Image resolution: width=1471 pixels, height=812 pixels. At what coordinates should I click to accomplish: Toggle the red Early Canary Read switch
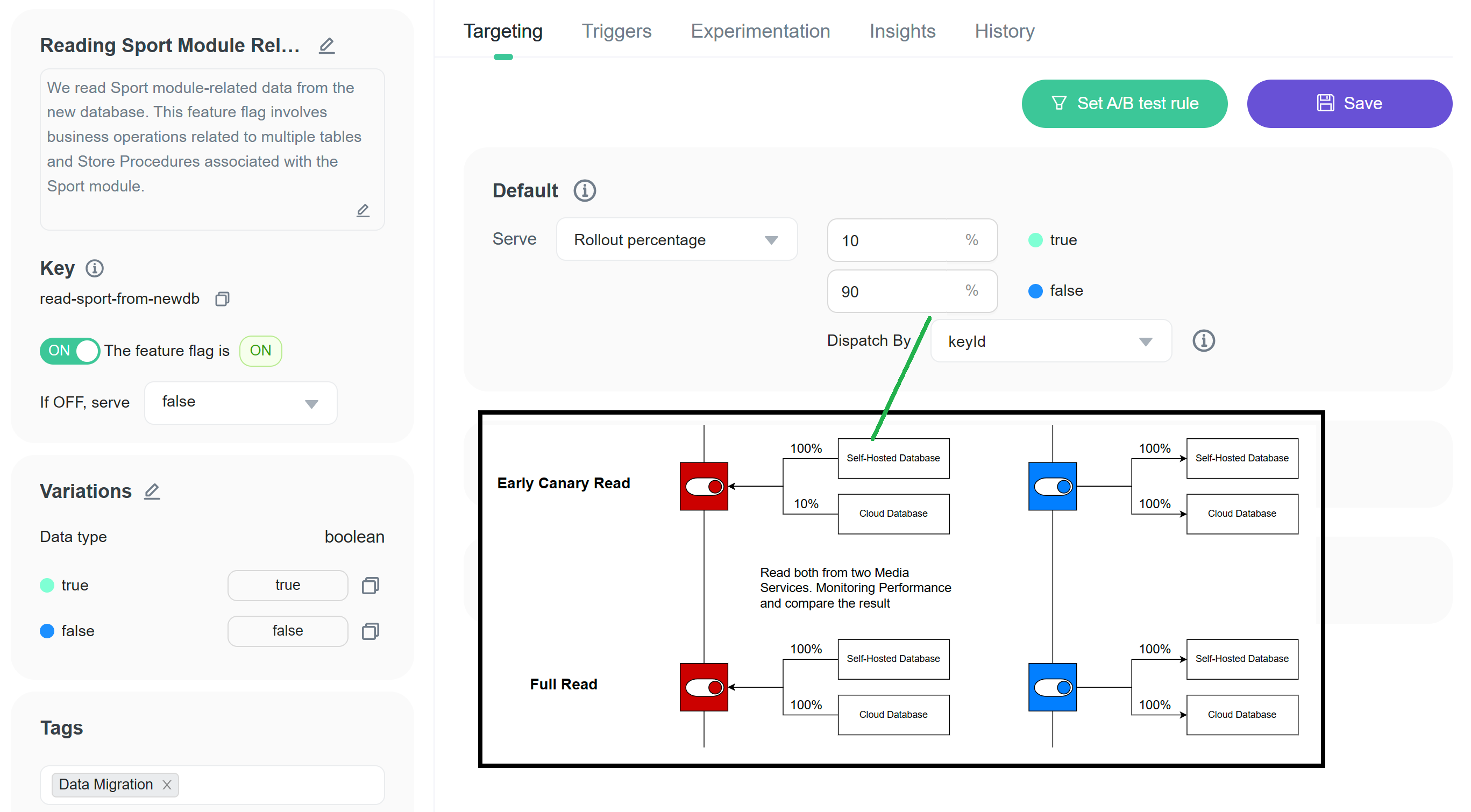703,487
